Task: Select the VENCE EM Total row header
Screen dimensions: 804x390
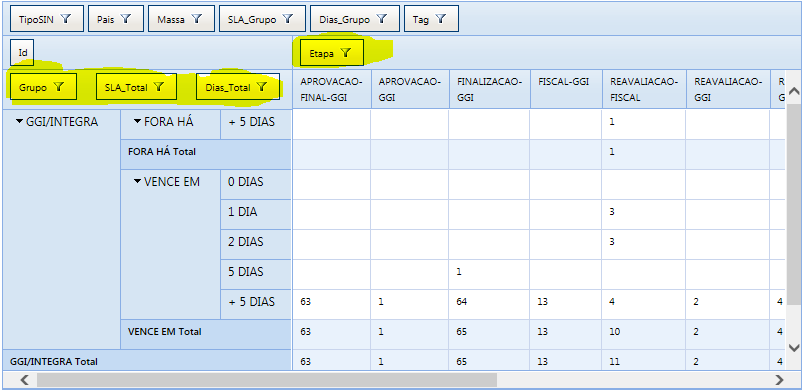Action: point(206,334)
